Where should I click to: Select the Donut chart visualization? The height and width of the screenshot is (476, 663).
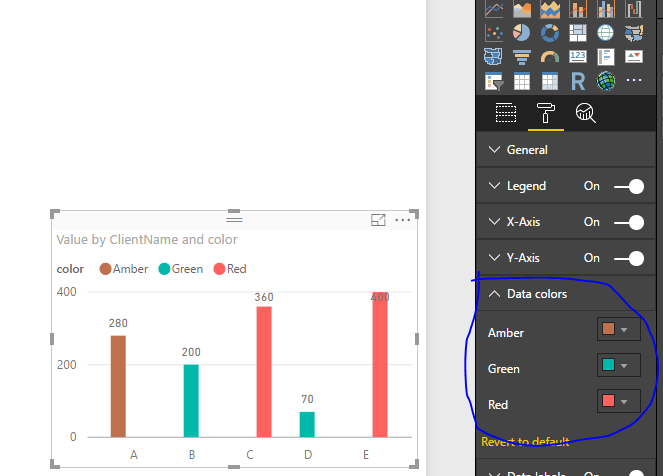pos(550,33)
